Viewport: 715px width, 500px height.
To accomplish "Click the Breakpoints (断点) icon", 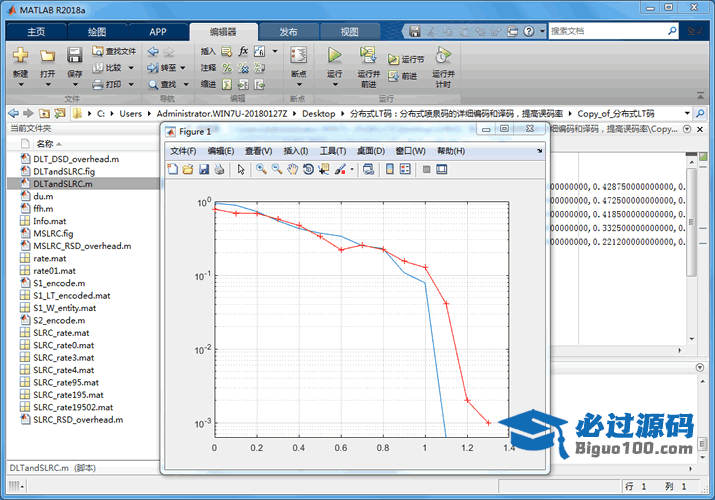I will 299,55.
